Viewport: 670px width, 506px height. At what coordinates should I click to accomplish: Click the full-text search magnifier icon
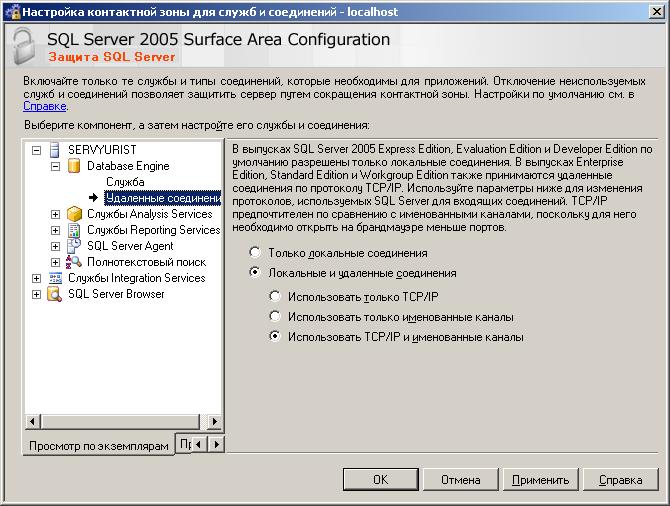click(x=74, y=262)
